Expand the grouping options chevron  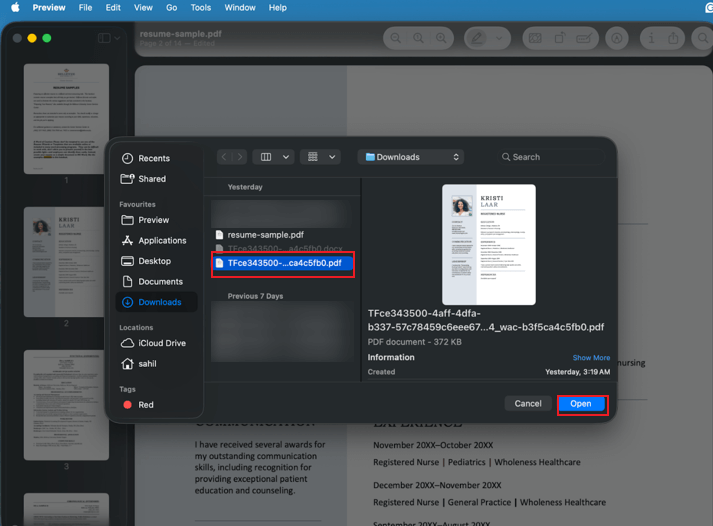pos(332,157)
